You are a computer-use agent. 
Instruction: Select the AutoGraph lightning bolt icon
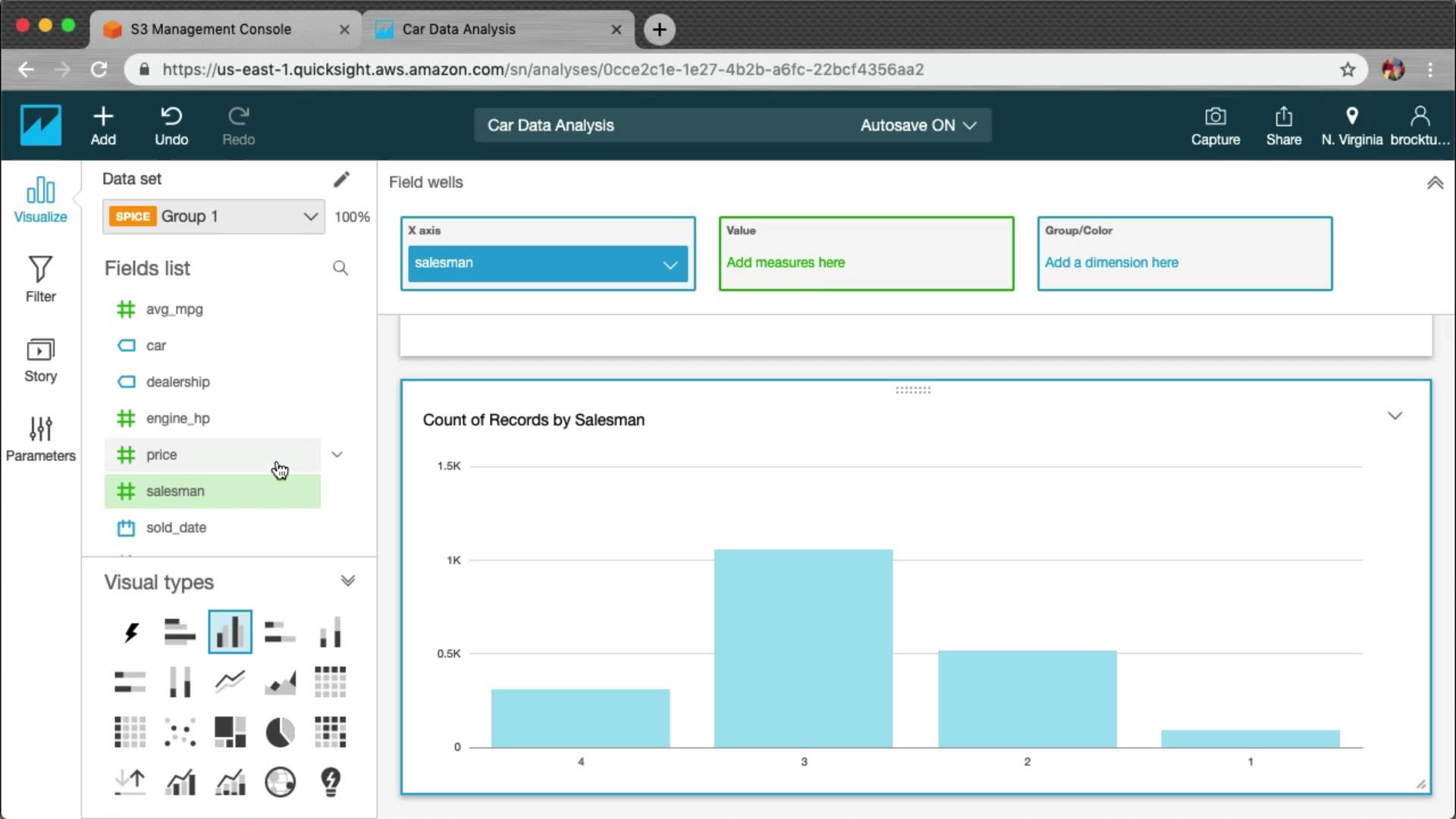click(130, 632)
